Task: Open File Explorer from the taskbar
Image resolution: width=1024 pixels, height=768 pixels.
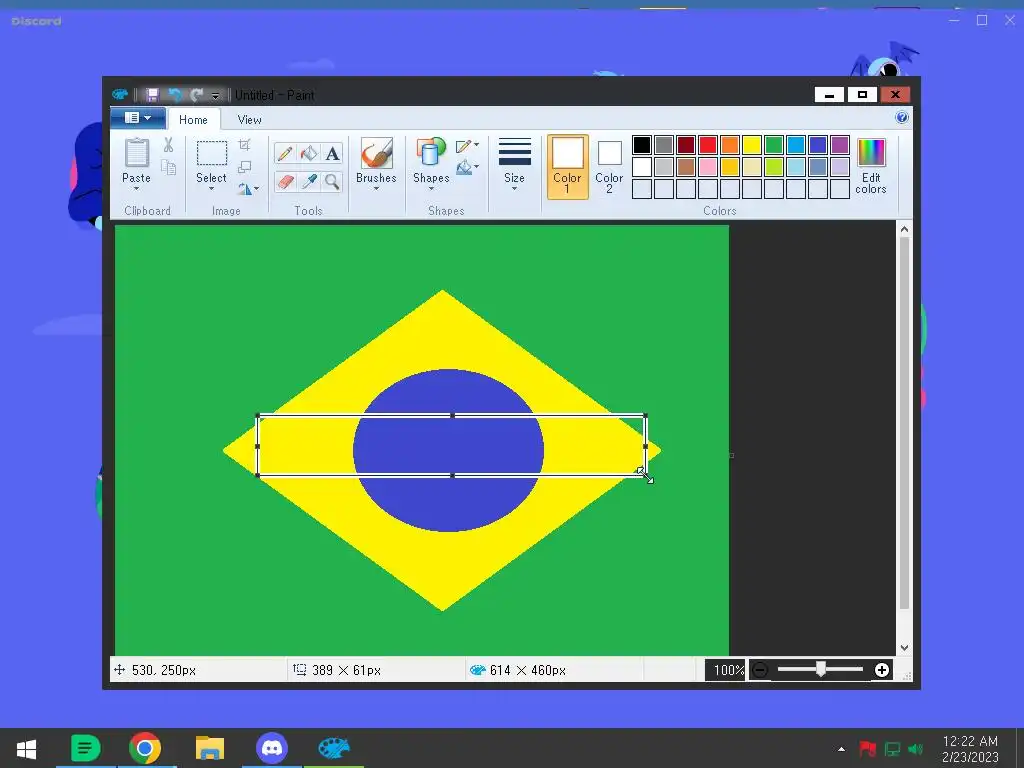Action: (210, 748)
